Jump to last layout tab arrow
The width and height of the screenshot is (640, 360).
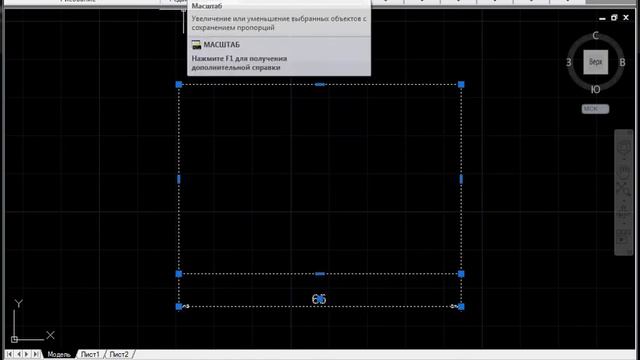tap(36, 354)
